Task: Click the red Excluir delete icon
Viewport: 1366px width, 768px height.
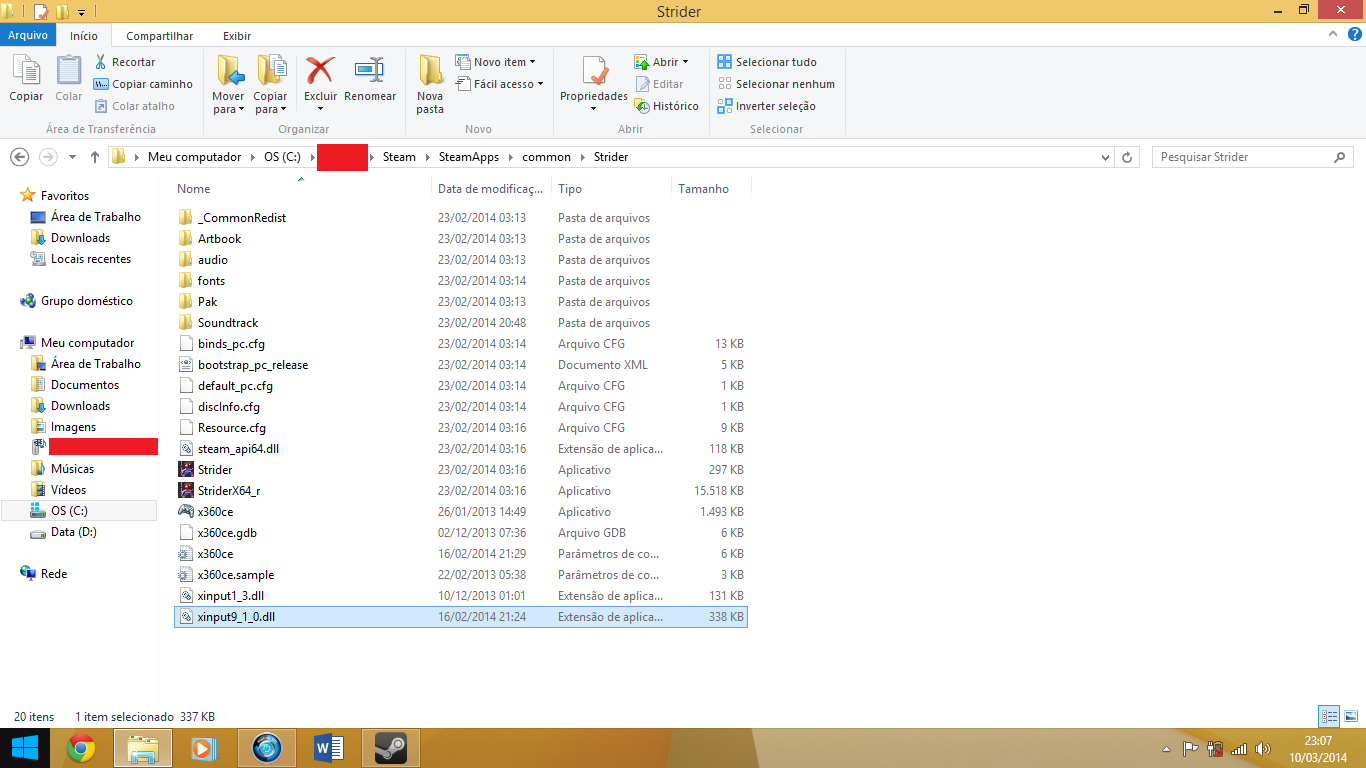Action: click(320, 71)
